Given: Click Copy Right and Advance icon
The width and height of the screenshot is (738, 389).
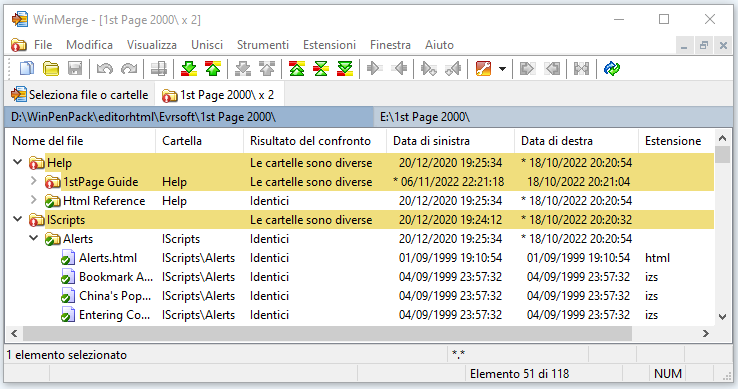Looking at the screenshot, I should coord(429,69).
